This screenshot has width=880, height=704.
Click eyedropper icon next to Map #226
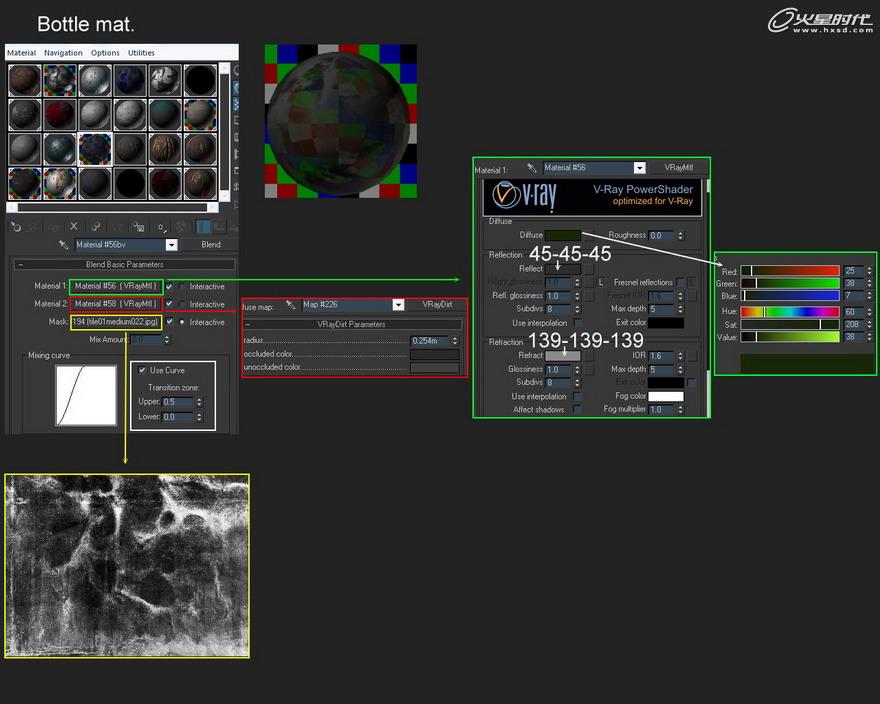(290, 305)
